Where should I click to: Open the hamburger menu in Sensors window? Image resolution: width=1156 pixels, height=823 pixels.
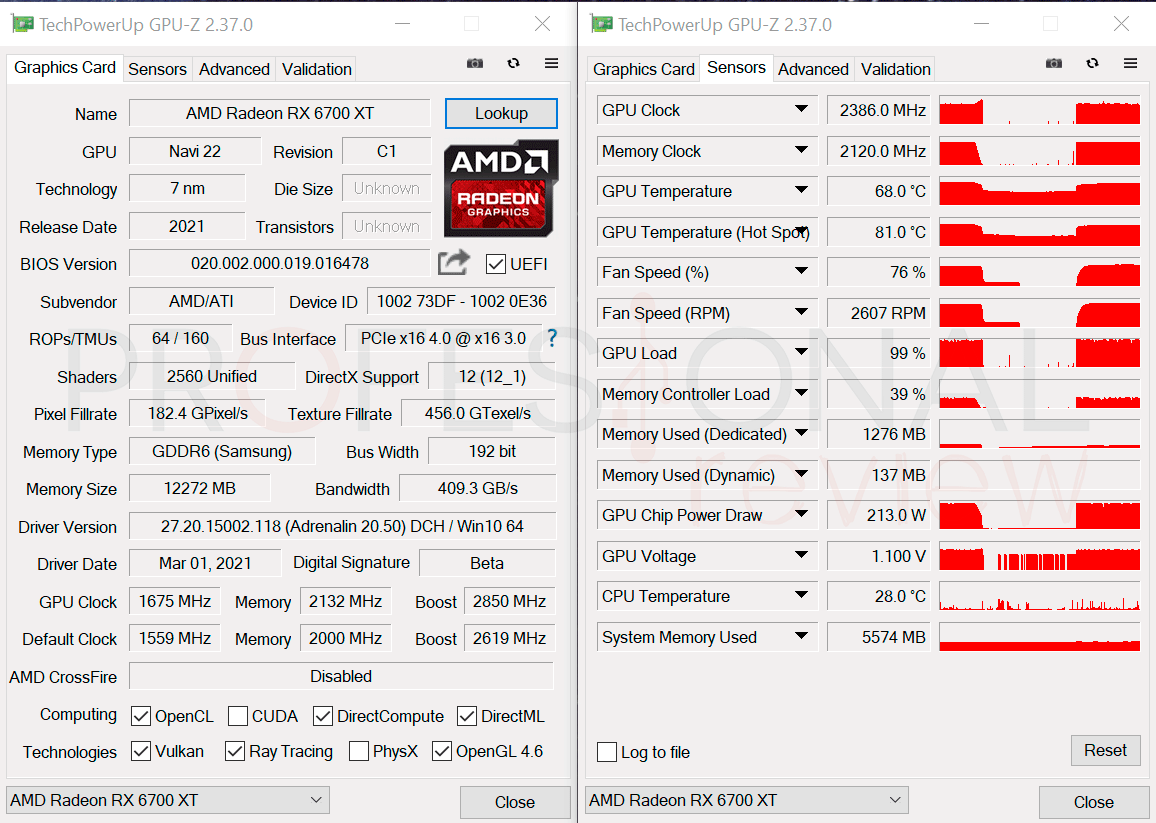click(1130, 63)
